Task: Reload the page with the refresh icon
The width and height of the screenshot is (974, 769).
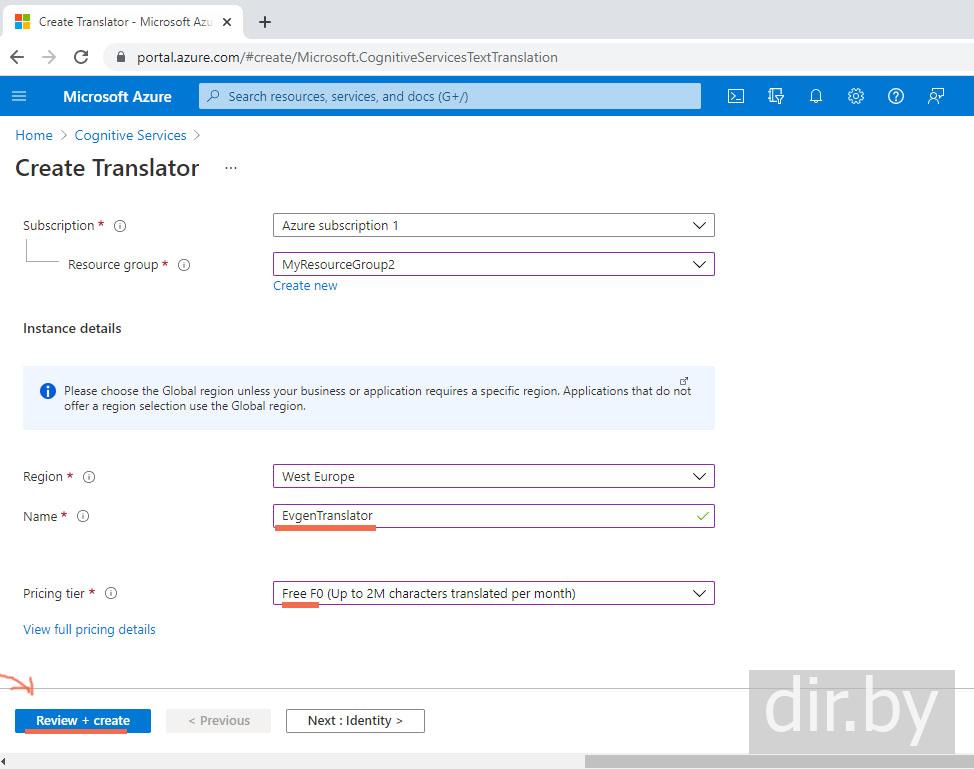Action: 81,57
